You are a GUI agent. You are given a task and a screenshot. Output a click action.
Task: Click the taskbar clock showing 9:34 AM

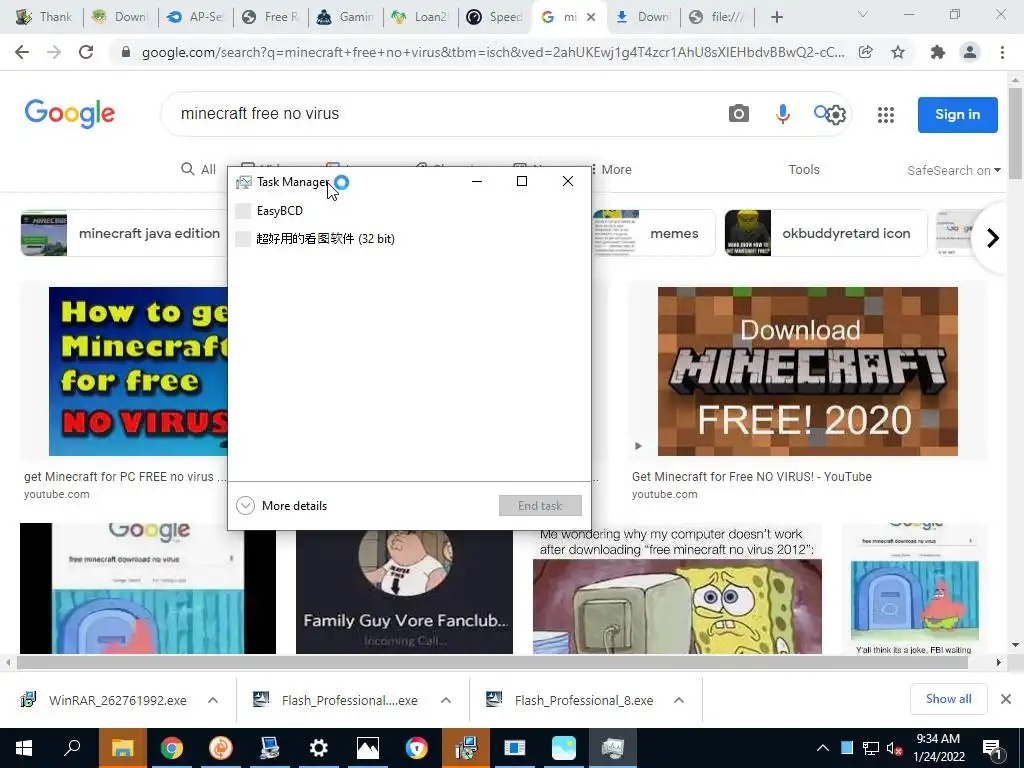click(x=938, y=748)
